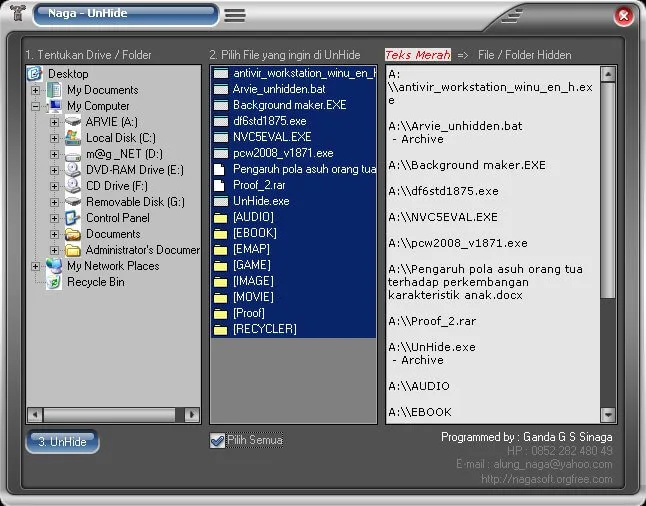Screen dimensions: 646x506
Task: Close the Naga UnHide window
Action: click(624, 16)
